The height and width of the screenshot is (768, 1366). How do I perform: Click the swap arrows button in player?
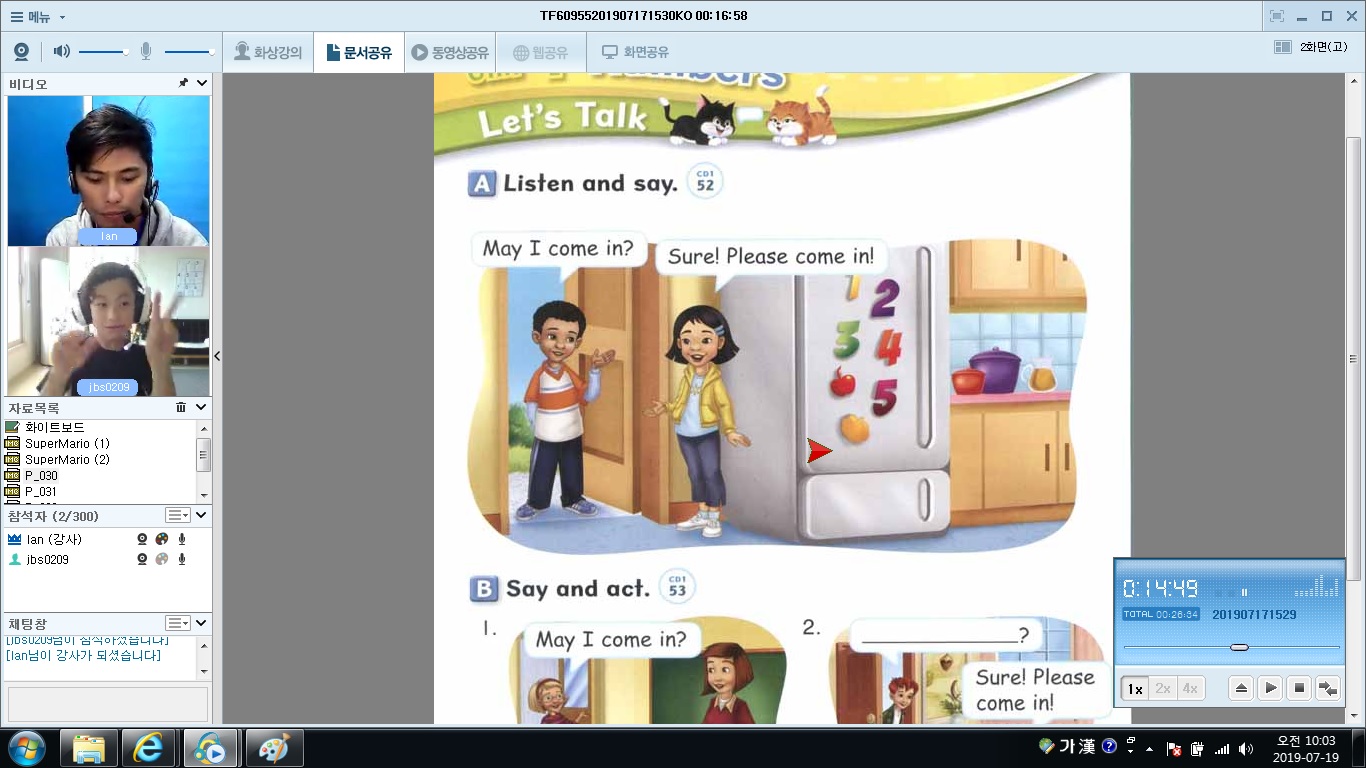click(1328, 688)
